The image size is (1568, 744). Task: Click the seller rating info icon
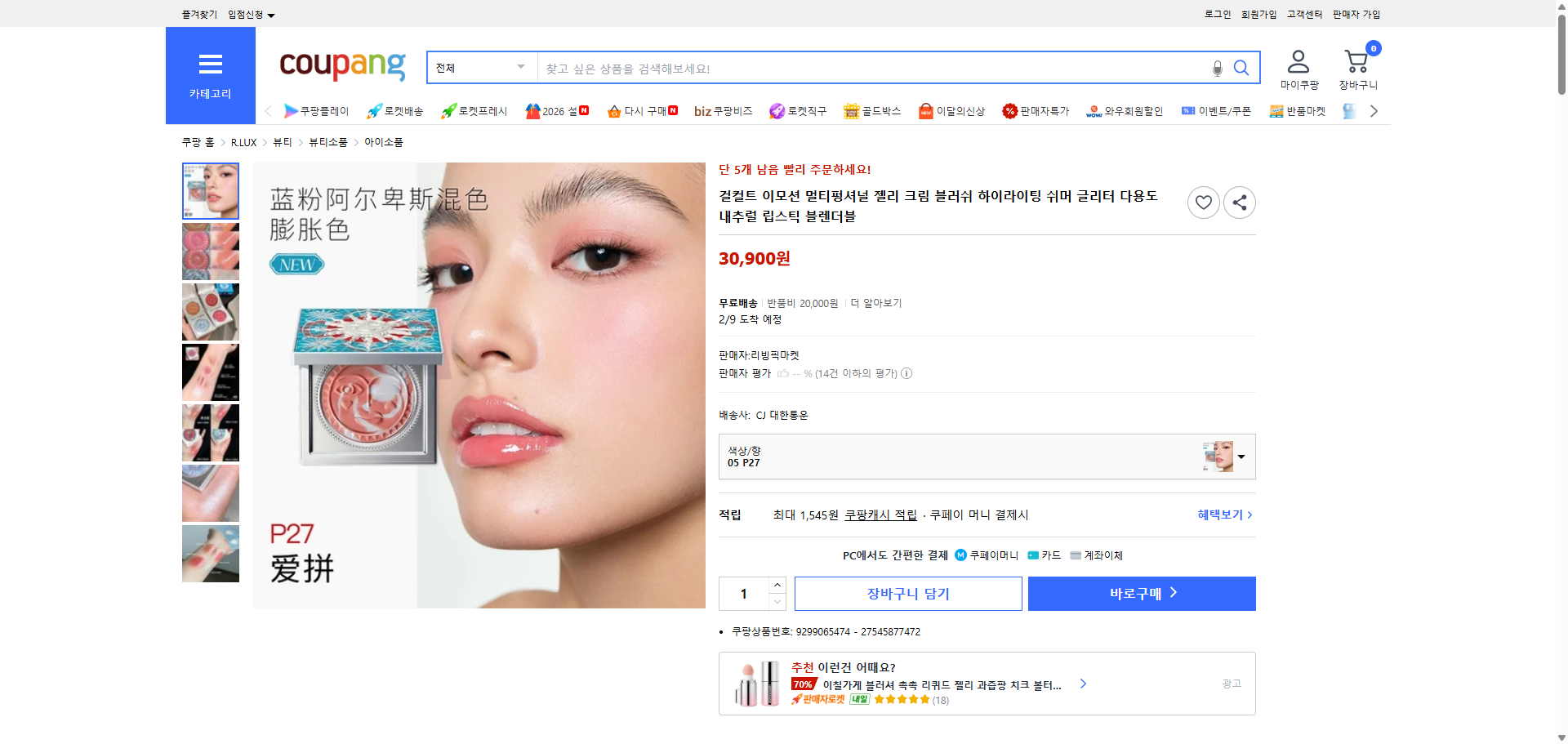(x=906, y=373)
